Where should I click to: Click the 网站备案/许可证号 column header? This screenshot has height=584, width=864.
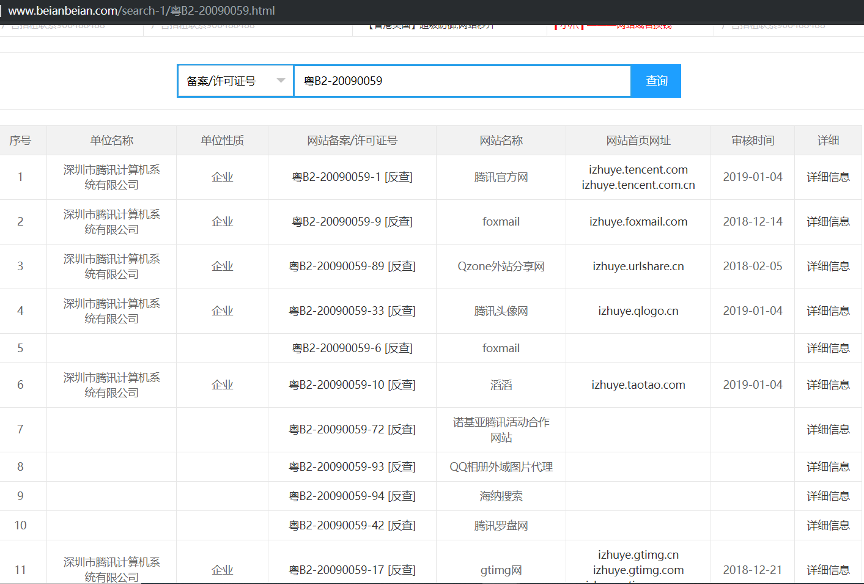click(x=352, y=140)
